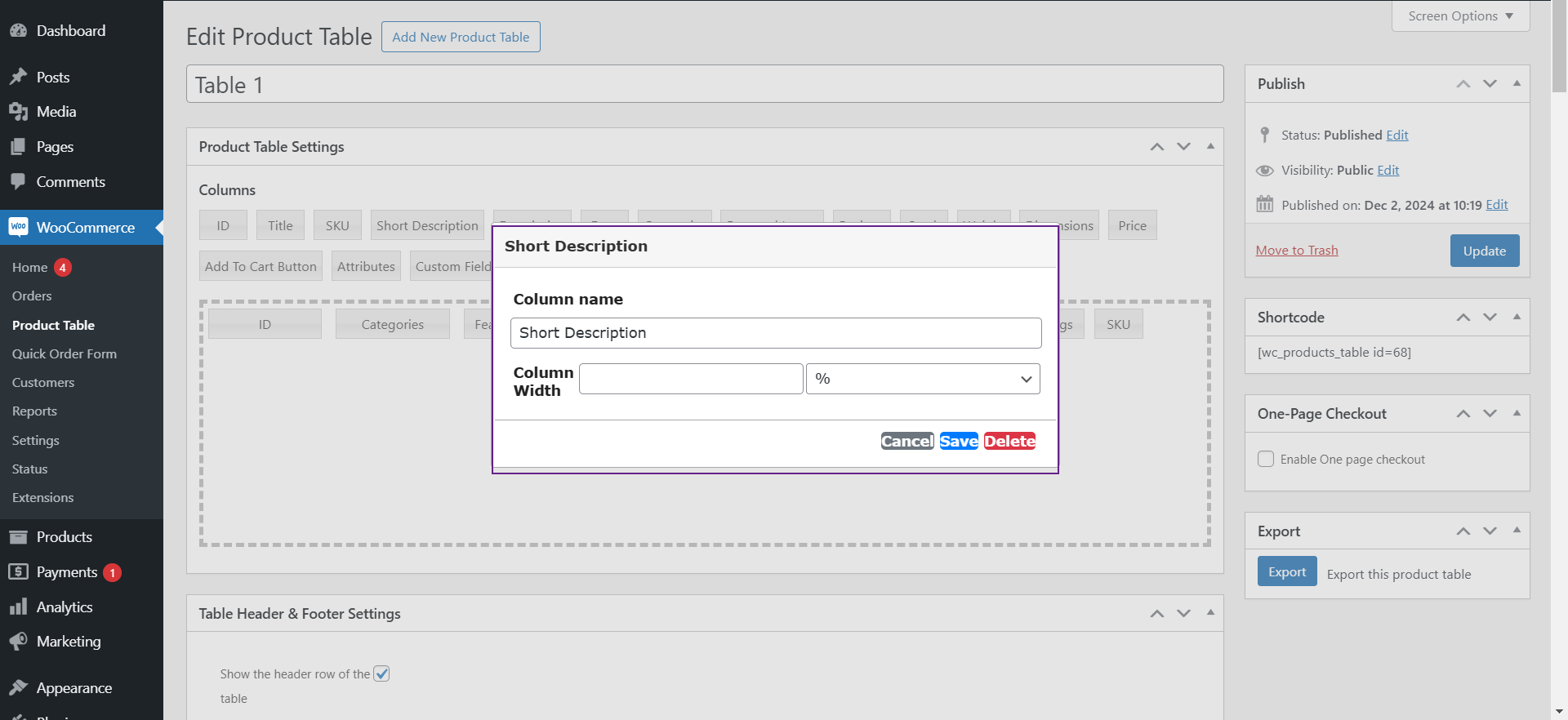Open Media library icon
The width and height of the screenshot is (1568, 720).
pyautogui.click(x=18, y=112)
